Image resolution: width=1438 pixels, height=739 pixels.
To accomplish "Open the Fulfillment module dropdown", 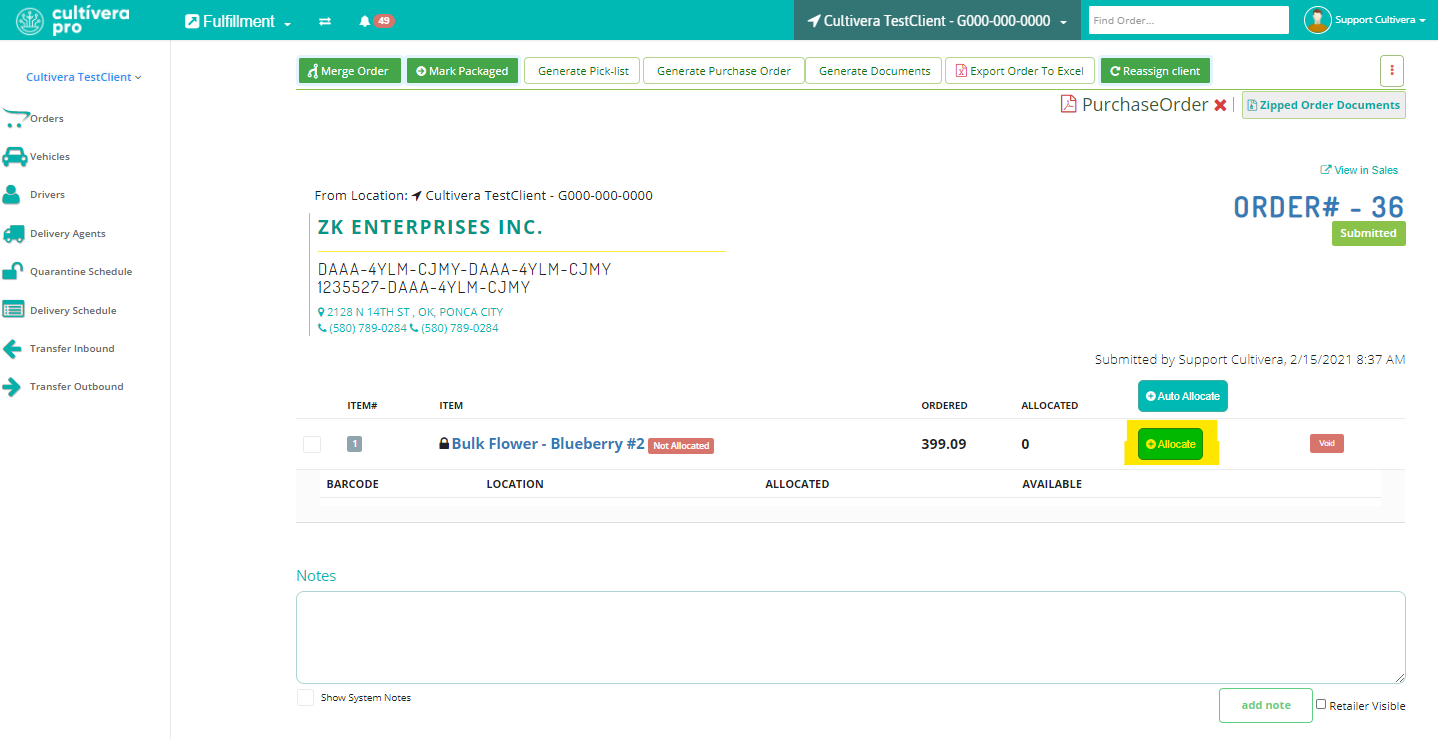I will pos(238,21).
